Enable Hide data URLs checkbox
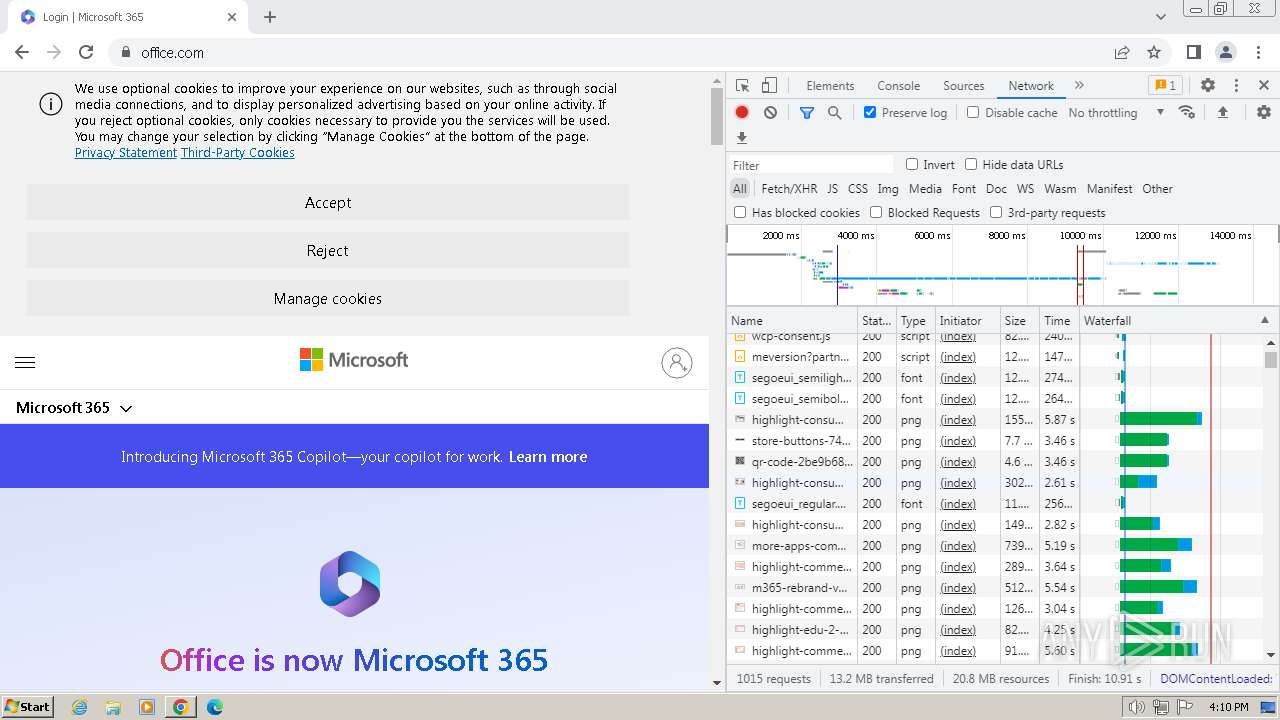 coord(971,164)
